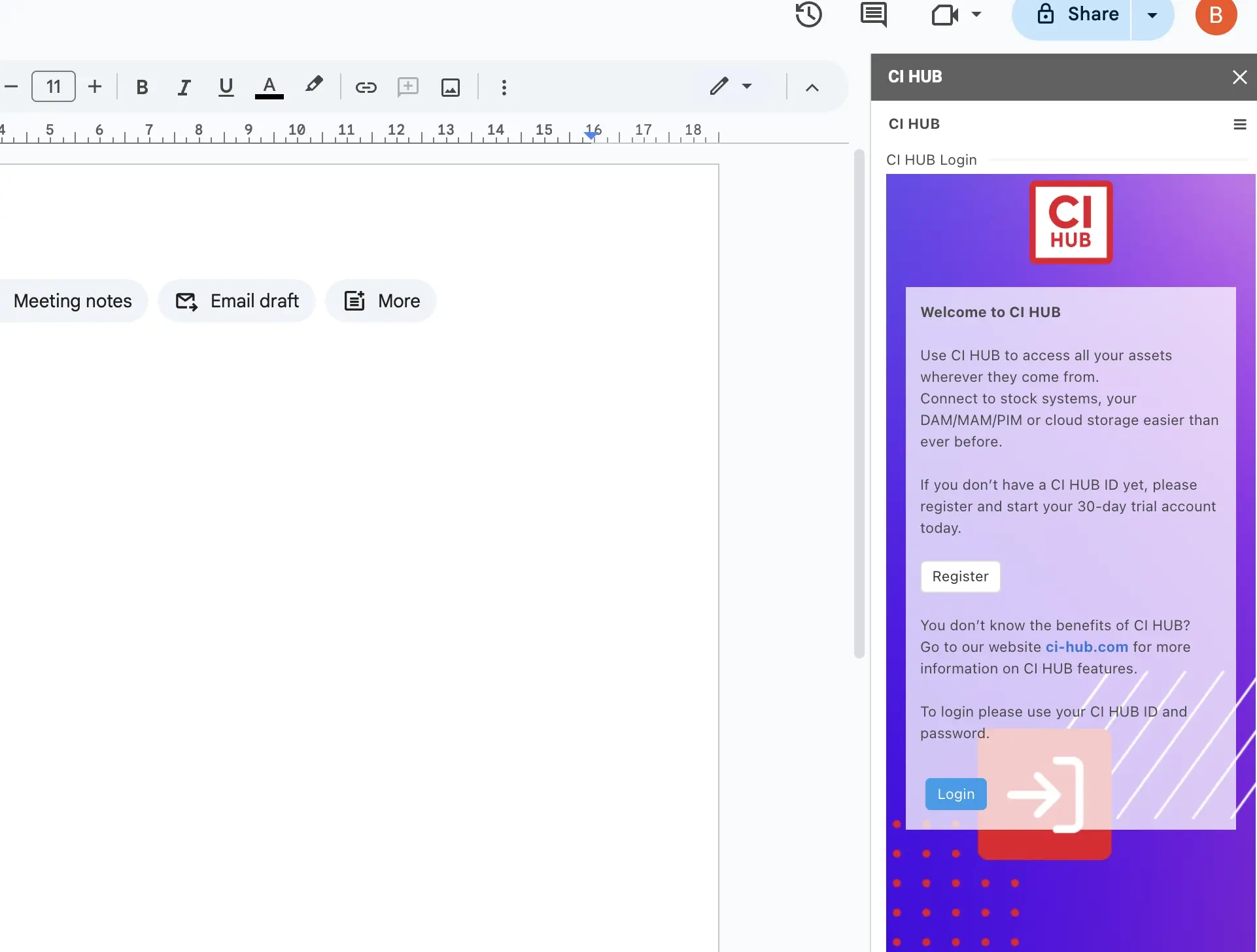The height and width of the screenshot is (952, 1257).
Task: Open the ci-hub.com website link
Action: [1087, 647]
